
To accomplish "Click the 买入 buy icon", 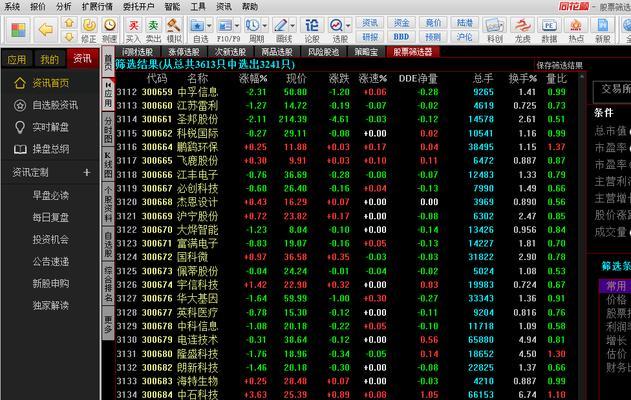I will (x=133, y=25).
